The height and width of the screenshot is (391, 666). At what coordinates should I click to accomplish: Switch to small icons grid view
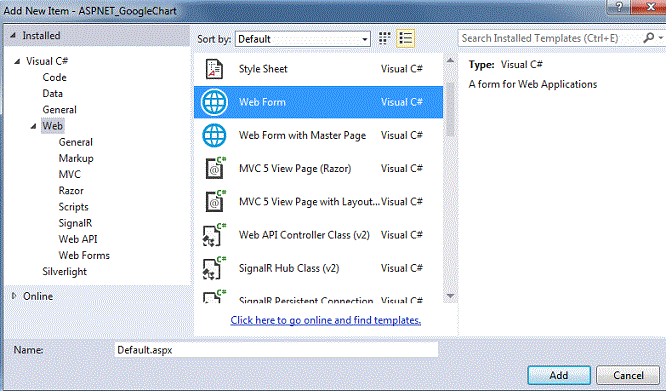coord(384,38)
